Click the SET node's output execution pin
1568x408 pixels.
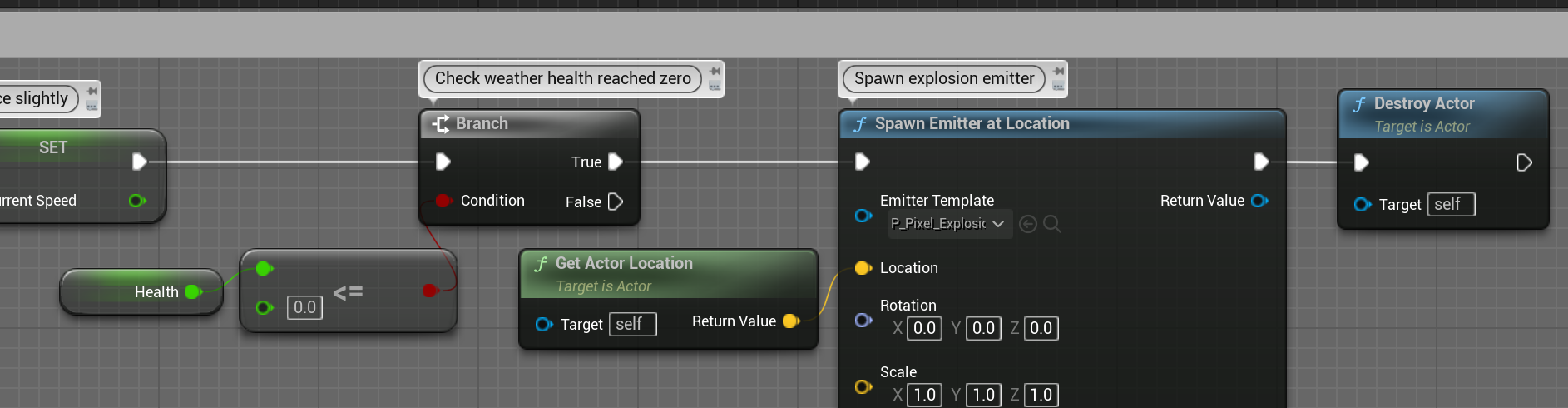tap(140, 162)
